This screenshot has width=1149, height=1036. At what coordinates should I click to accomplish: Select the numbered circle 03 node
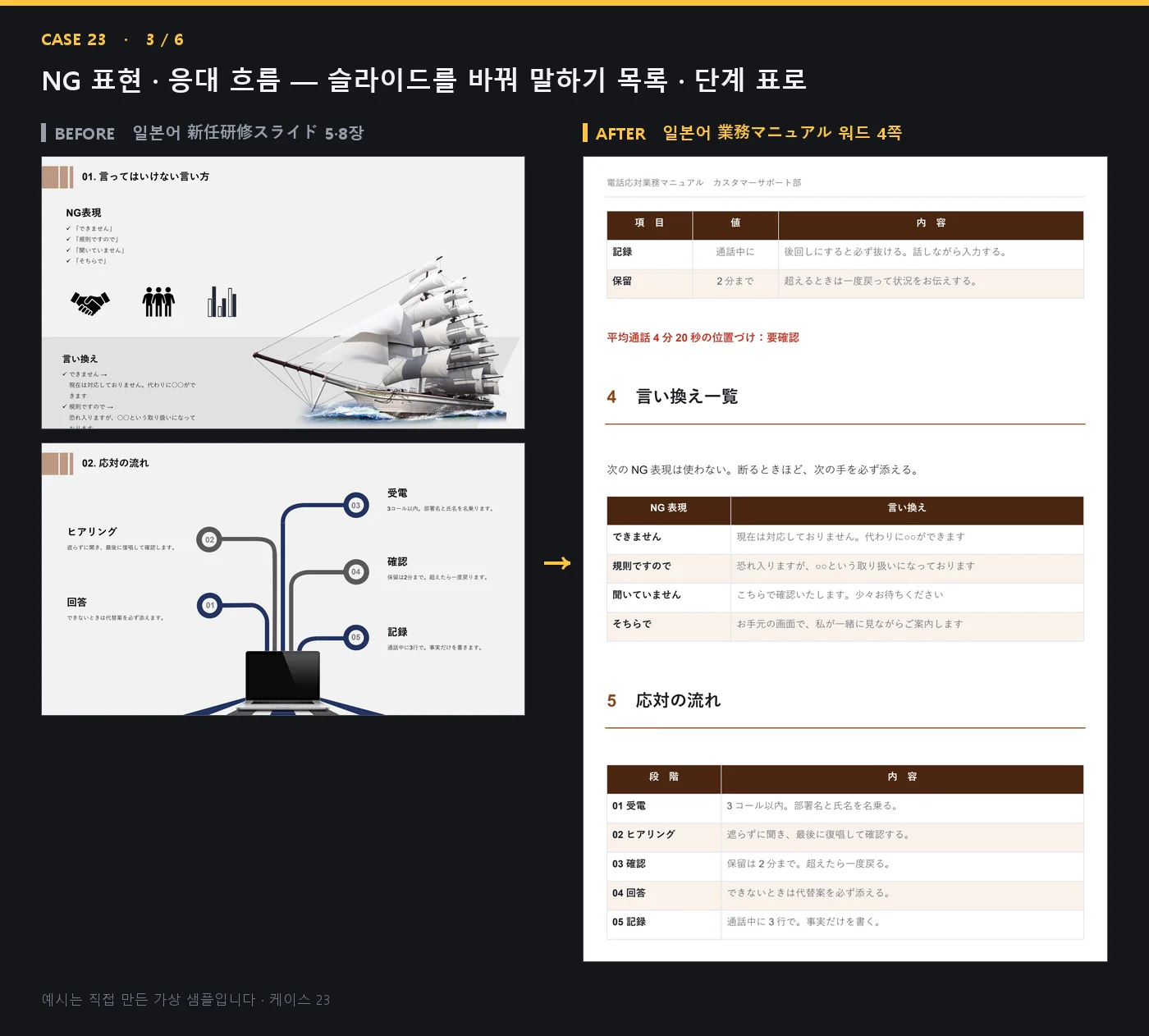click(x=356, y=506)
